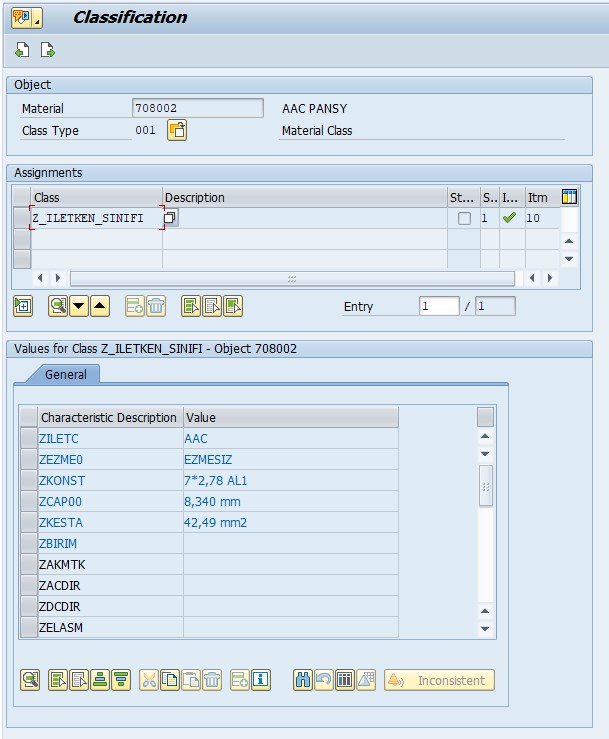Viewport: 609px width, 739px height.
Task: Select the row selector beside ZILETC
Action: (x=28, y=438)
